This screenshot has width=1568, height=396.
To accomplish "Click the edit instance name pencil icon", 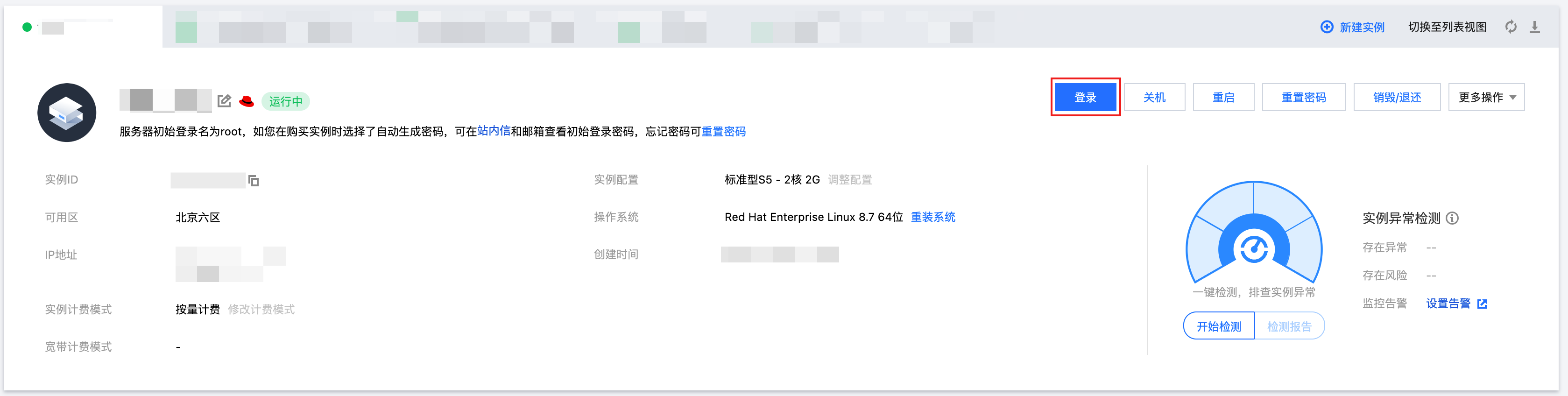I will point(224,101).
